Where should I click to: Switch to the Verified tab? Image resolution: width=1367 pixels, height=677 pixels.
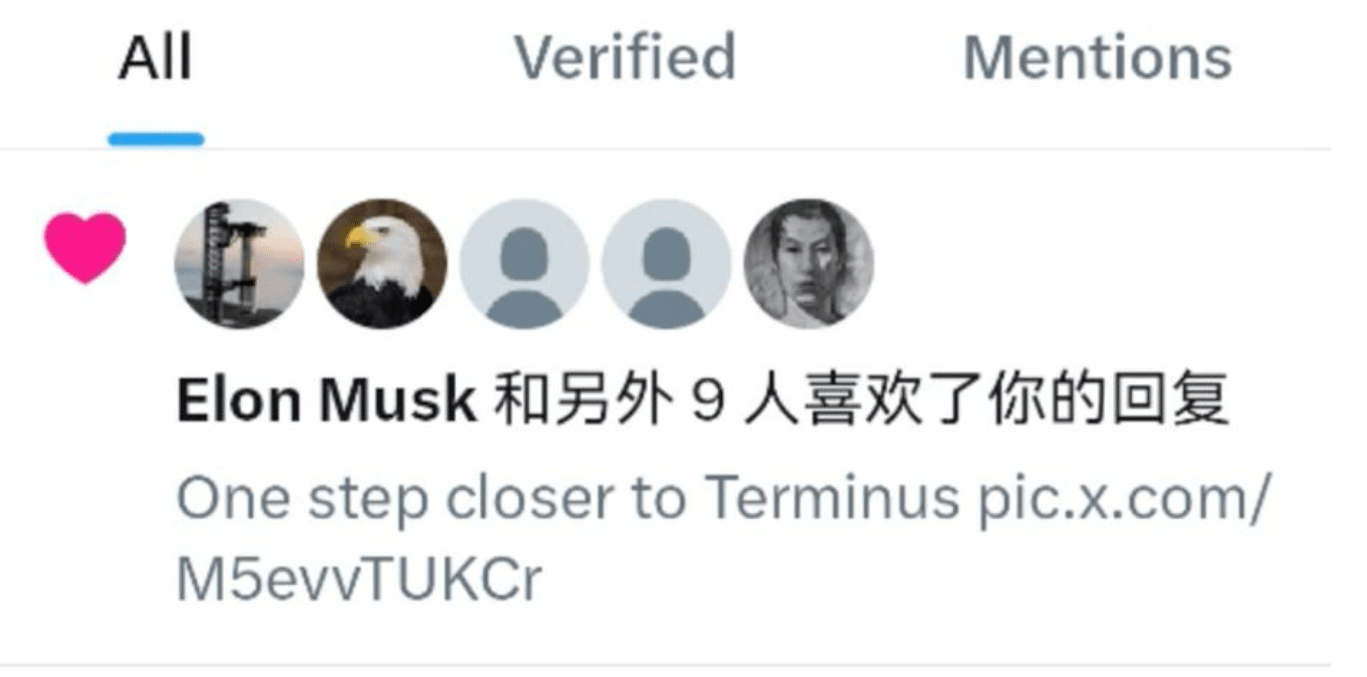625,58
